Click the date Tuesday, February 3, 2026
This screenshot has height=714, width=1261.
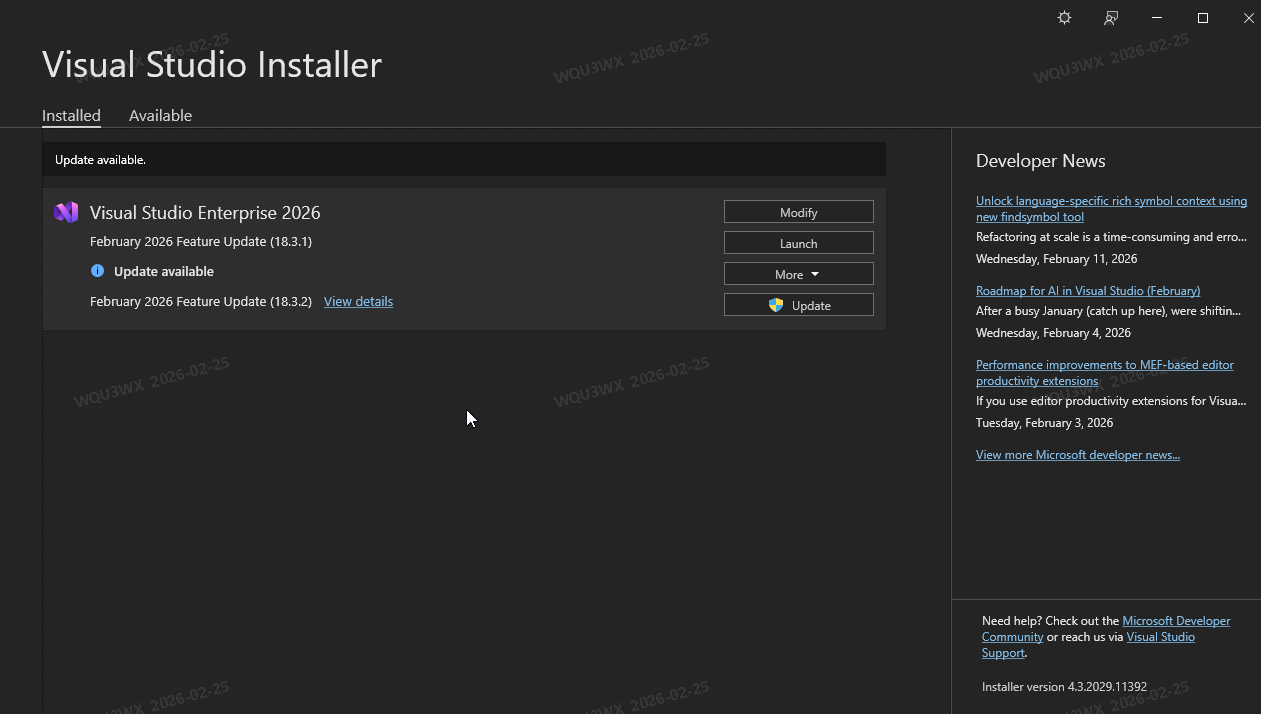(x=1045, y=423)
